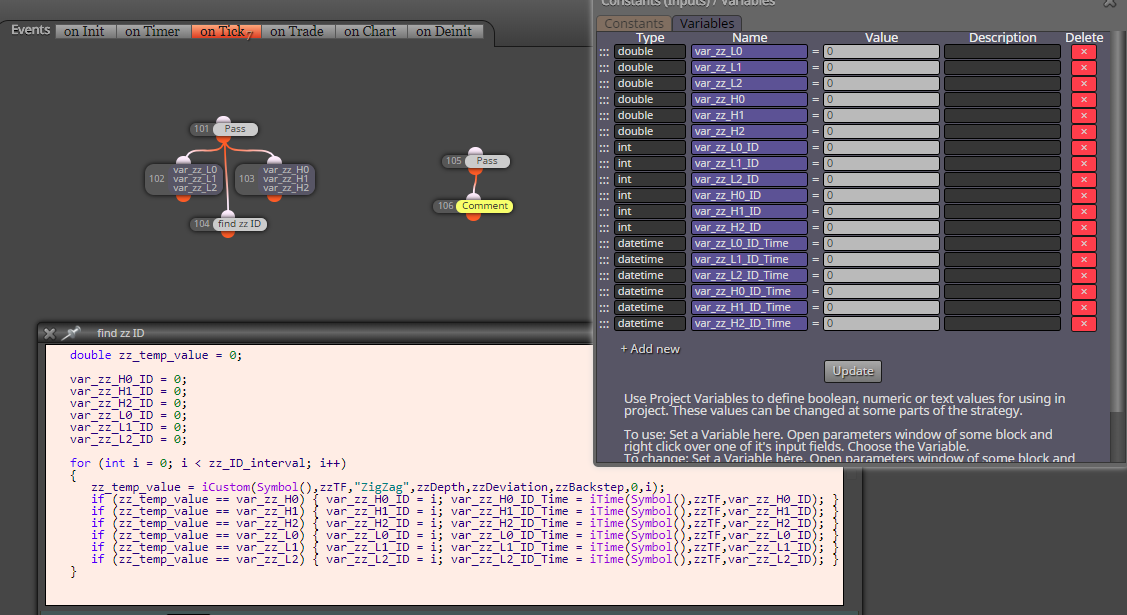Delete the var_zz_H0_ID variable row
The height and width of the screenshot is (615, 1127).
coord(1083,195)
